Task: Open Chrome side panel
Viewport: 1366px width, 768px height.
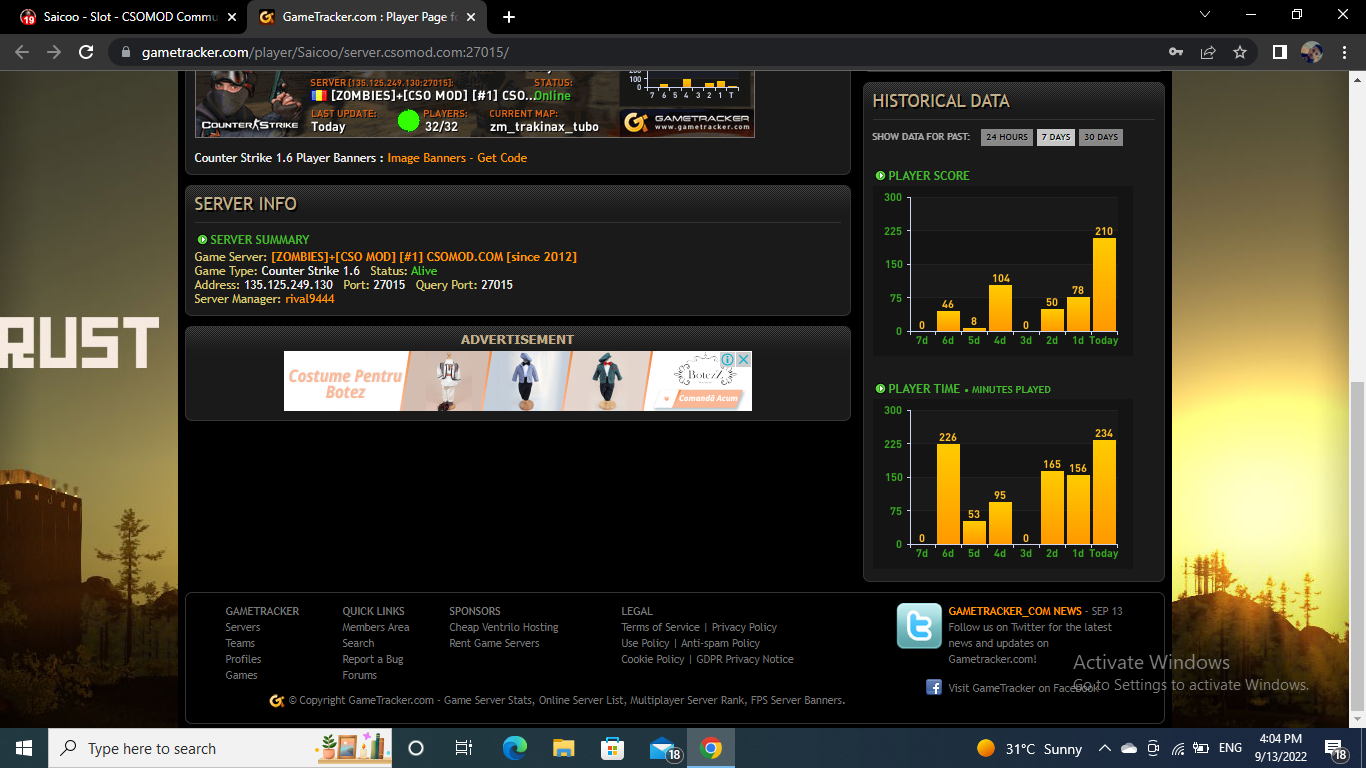Action: 1279,52
